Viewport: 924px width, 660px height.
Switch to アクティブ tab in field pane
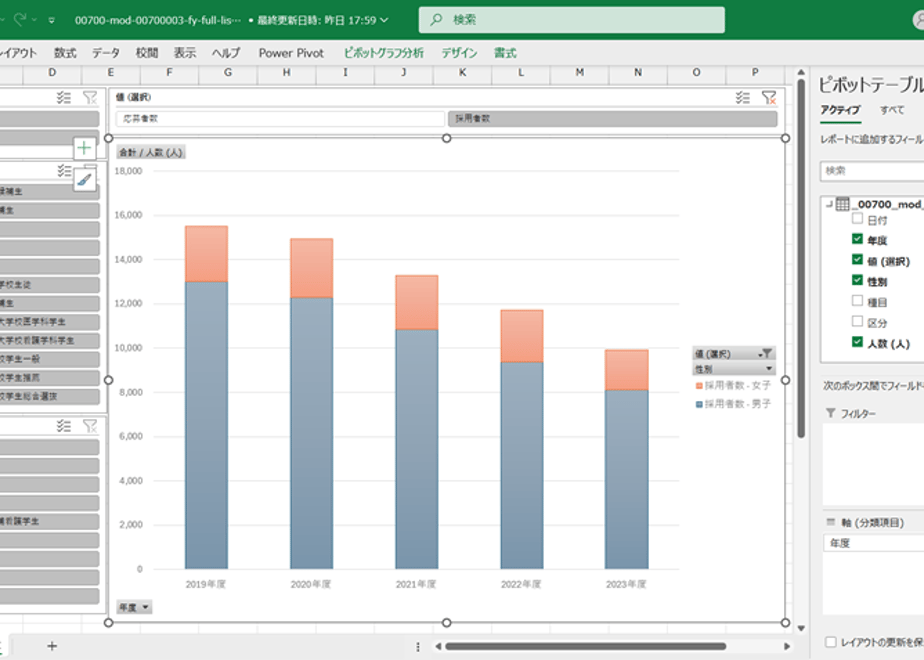(x=840, y=110)
